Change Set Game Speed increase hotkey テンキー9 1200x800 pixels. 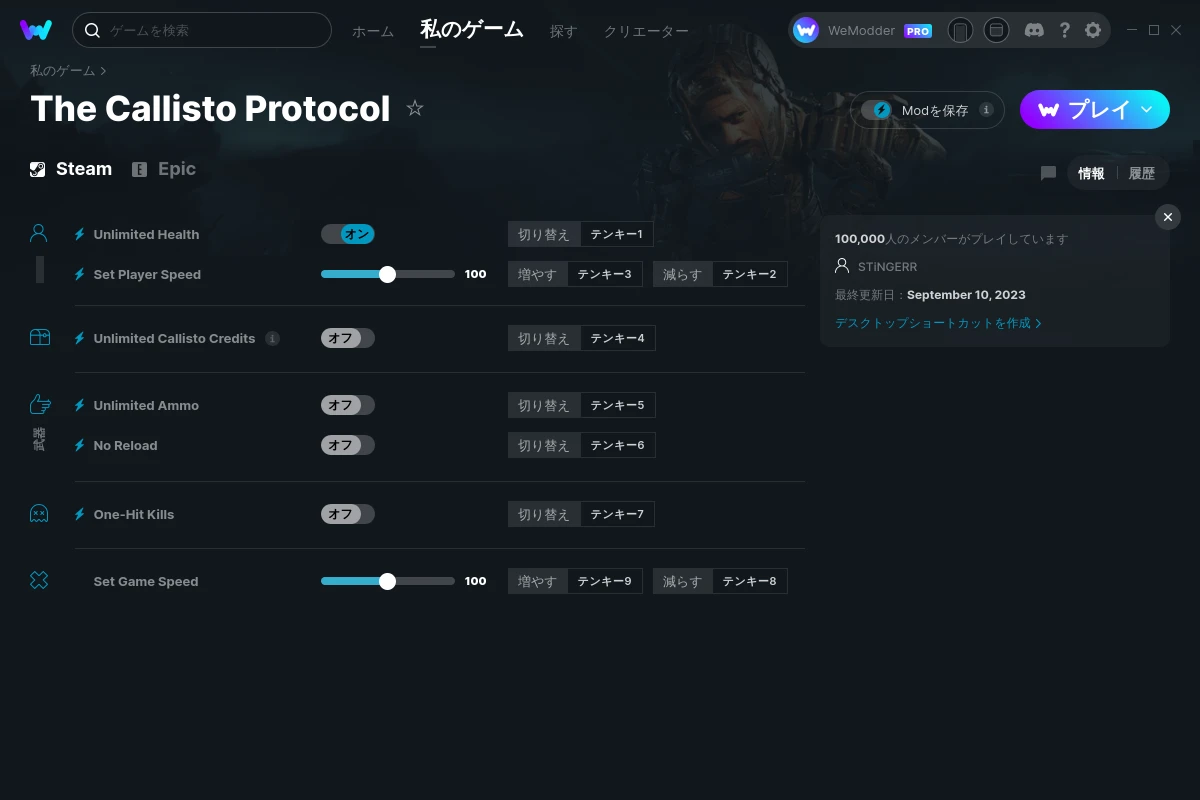[604, 581]
